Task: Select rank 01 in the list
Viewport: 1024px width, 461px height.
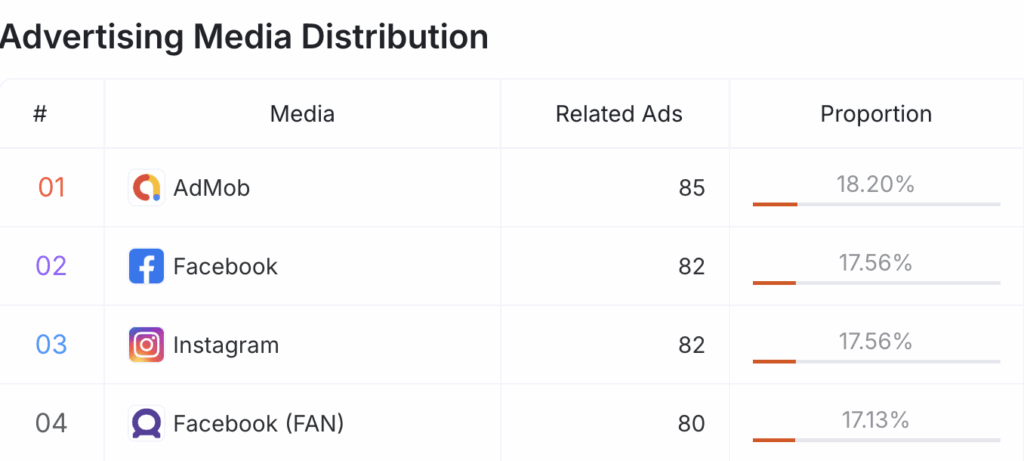Action: click(52, 188)
